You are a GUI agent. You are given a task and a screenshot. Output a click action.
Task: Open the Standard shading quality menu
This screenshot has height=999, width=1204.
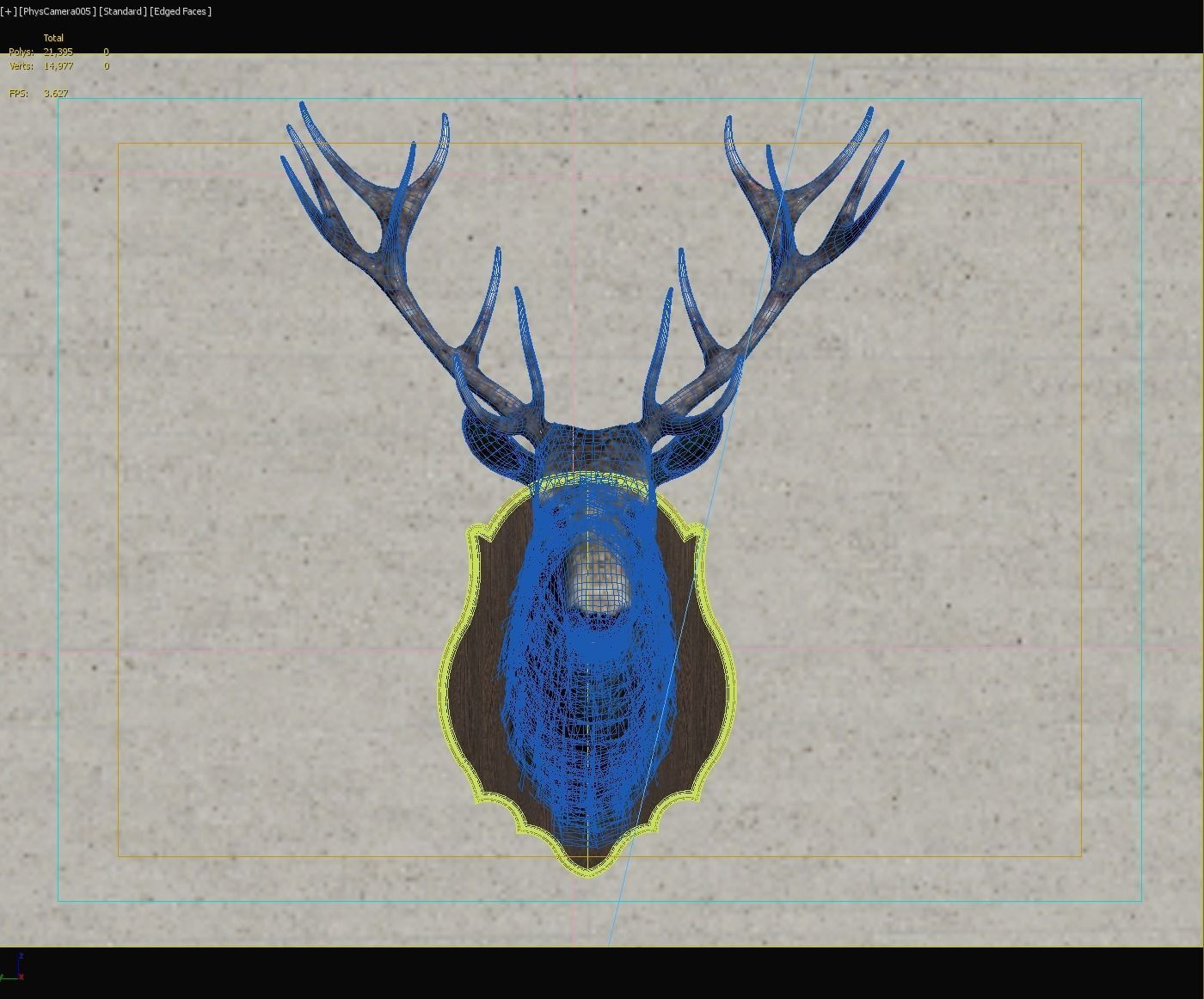tap(122, 11)
